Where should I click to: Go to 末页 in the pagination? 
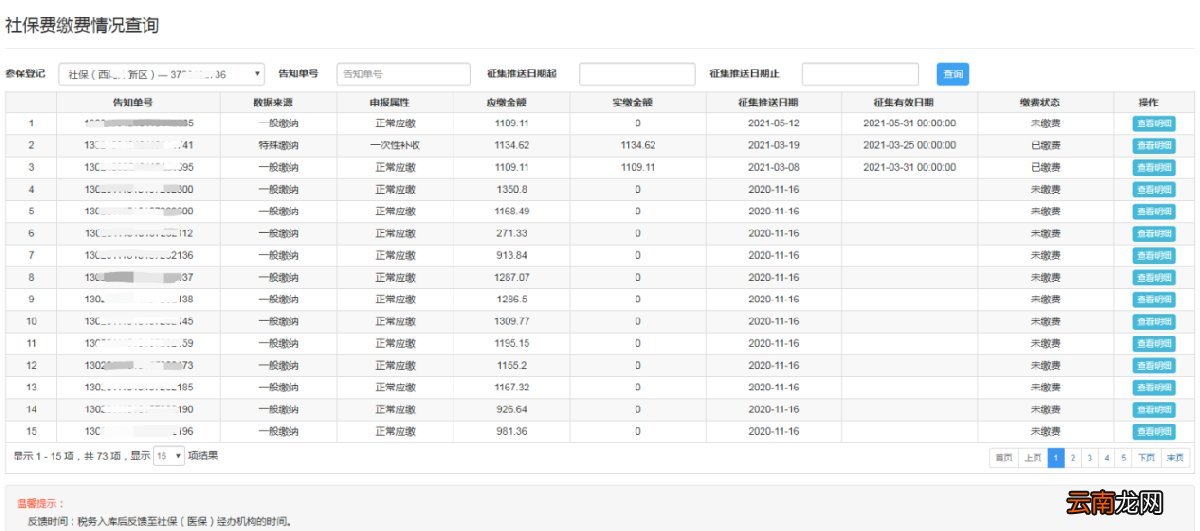point(1175,458)
